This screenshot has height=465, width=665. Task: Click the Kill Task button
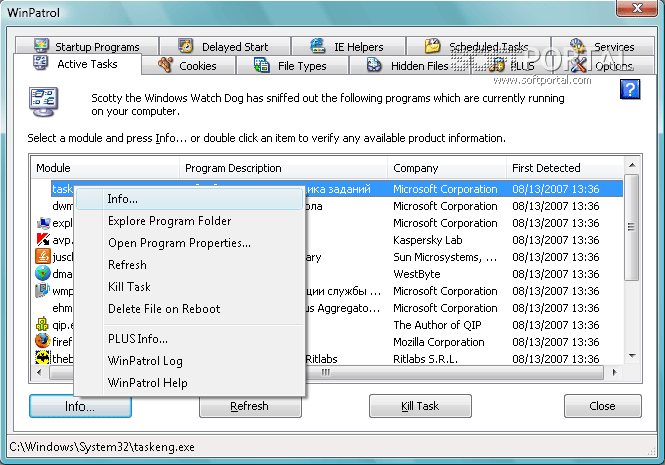point(420,406)
